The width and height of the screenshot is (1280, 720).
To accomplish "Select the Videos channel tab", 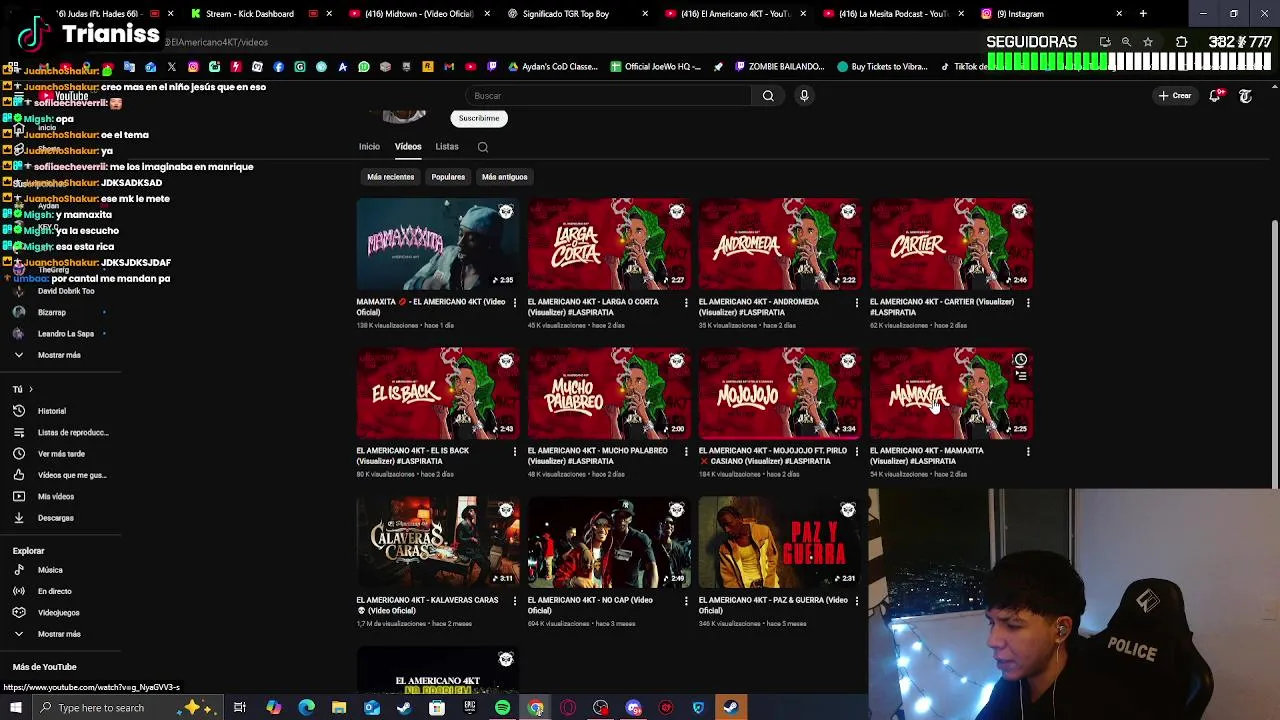I will click(x=408, y=147).
